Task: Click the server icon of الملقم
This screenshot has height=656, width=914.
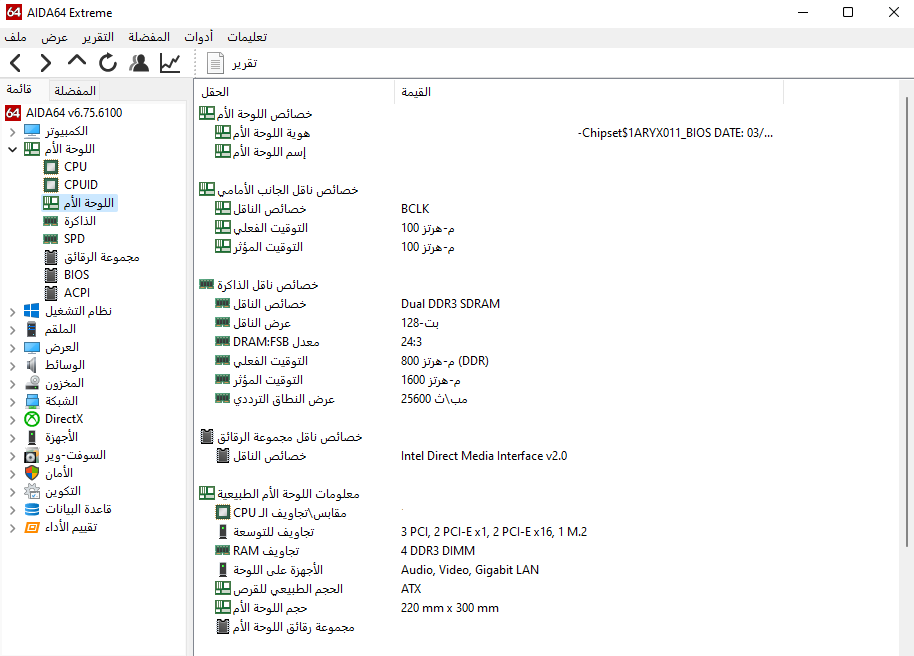Action: coord(31,329)
